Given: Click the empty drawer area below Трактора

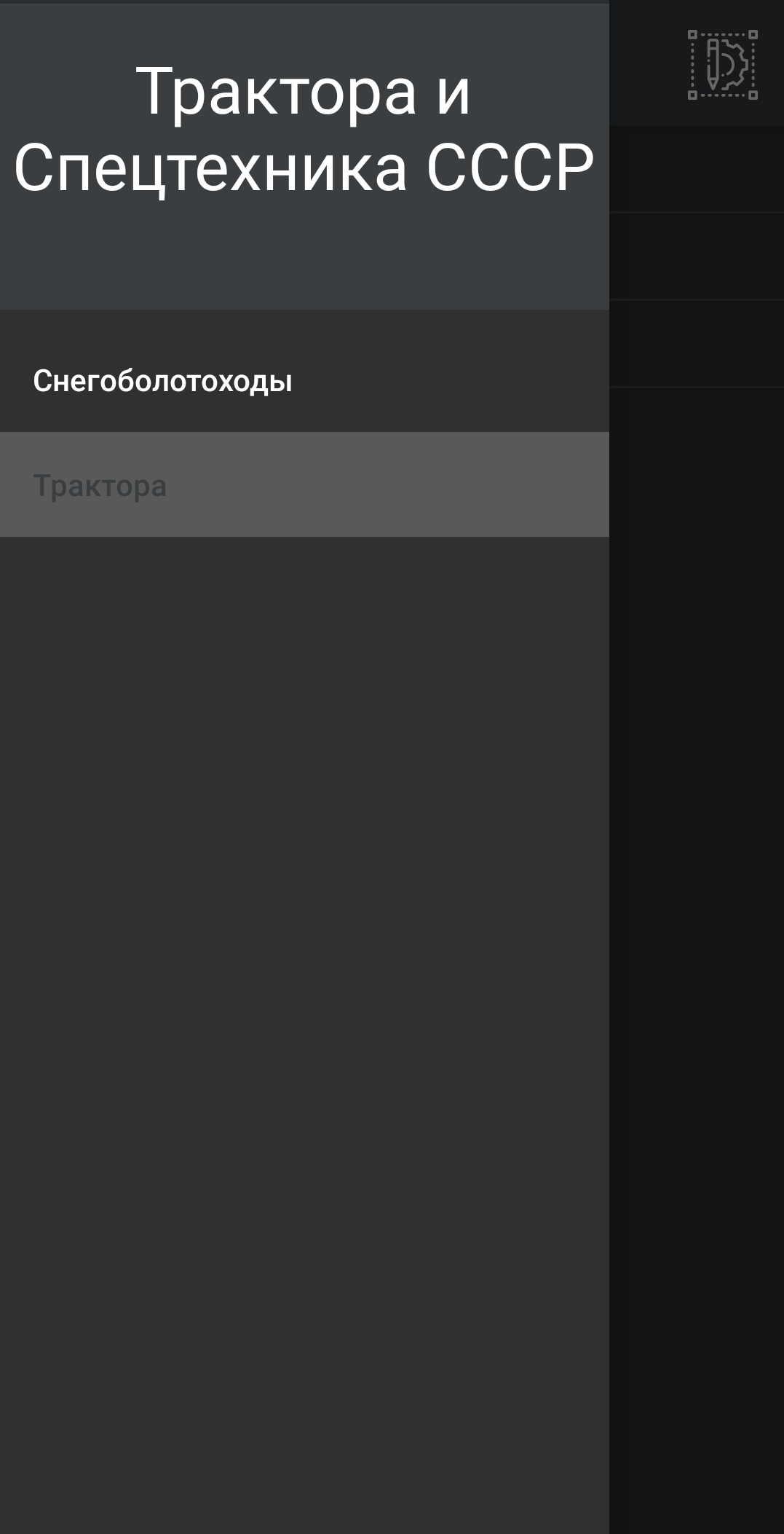Looking at the screenshot, I should point(304,1034).
